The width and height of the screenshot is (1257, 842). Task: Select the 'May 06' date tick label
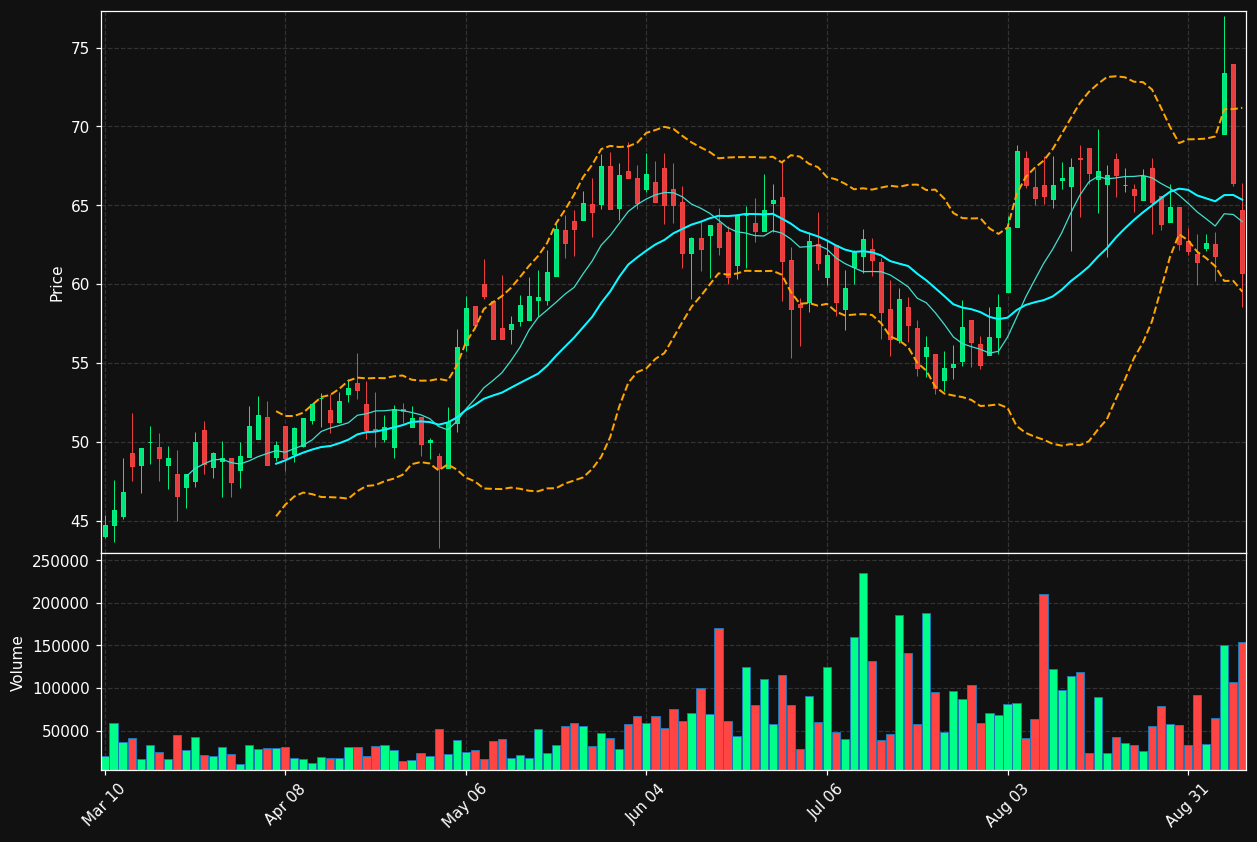(x=464, y=804)
